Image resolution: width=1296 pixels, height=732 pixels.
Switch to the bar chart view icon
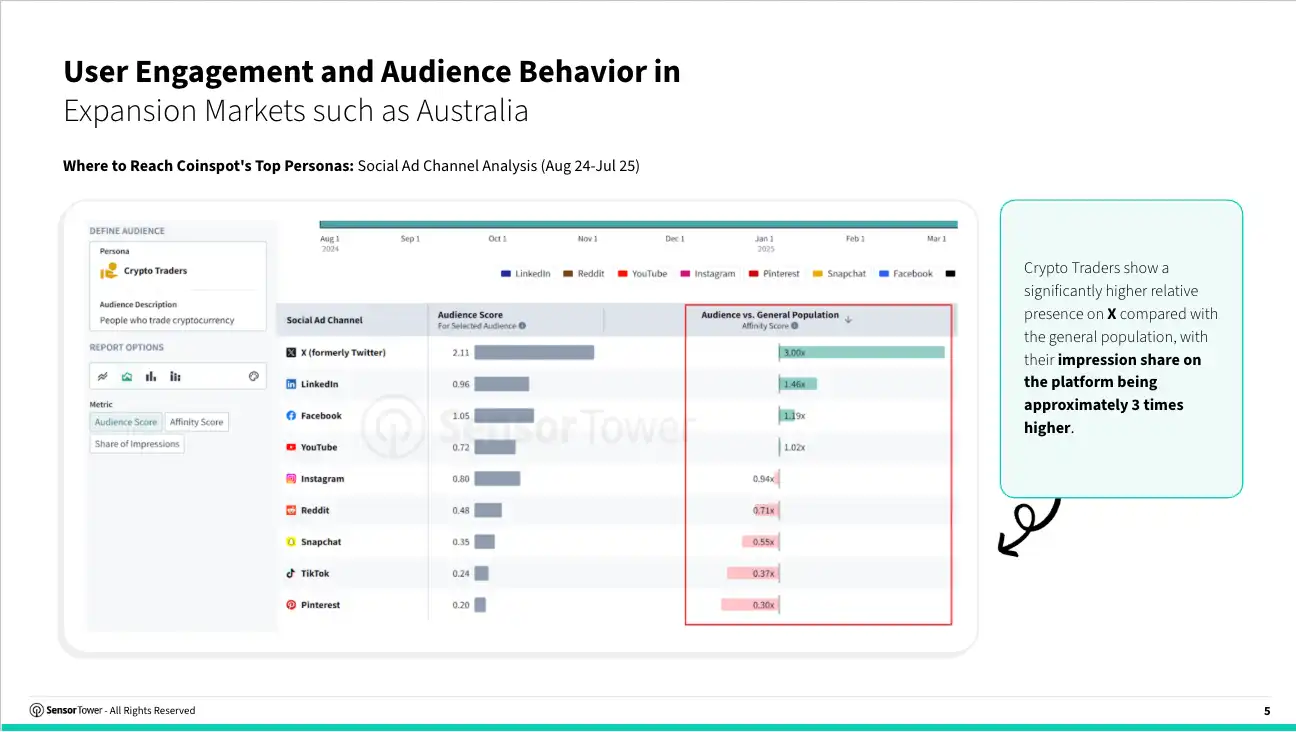click(151, 376)
